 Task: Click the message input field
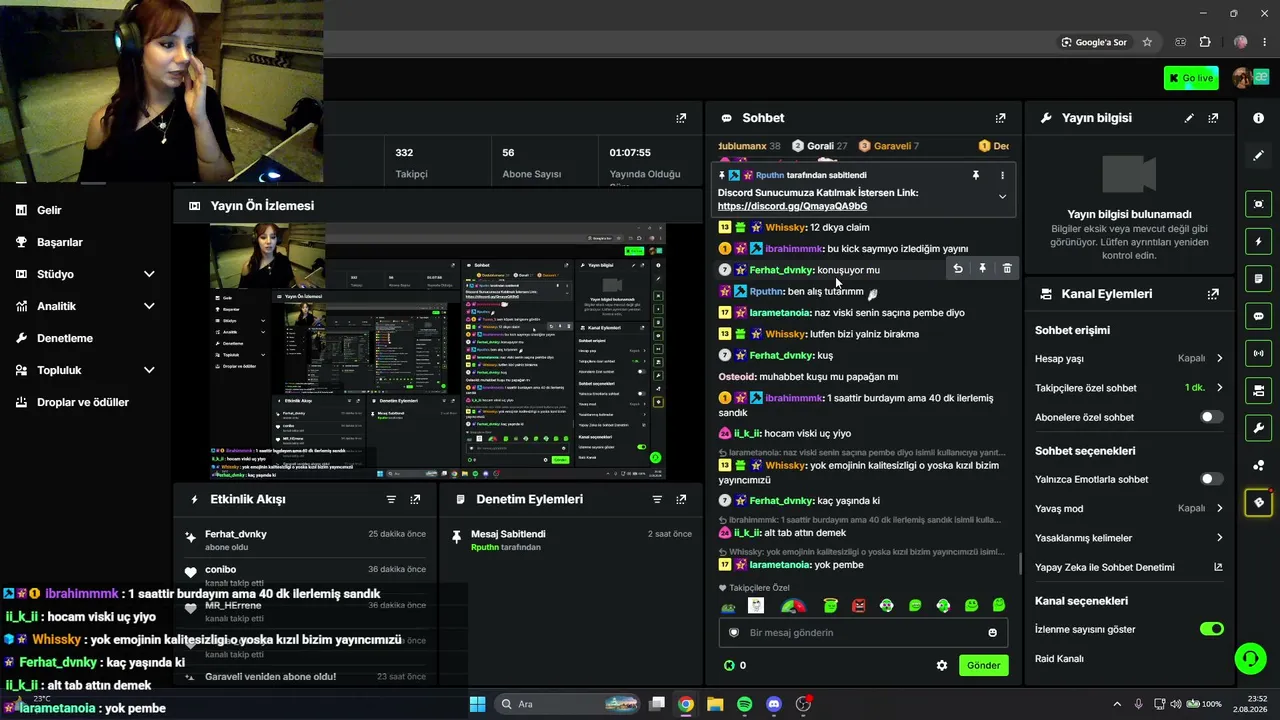tap(863, 633)
